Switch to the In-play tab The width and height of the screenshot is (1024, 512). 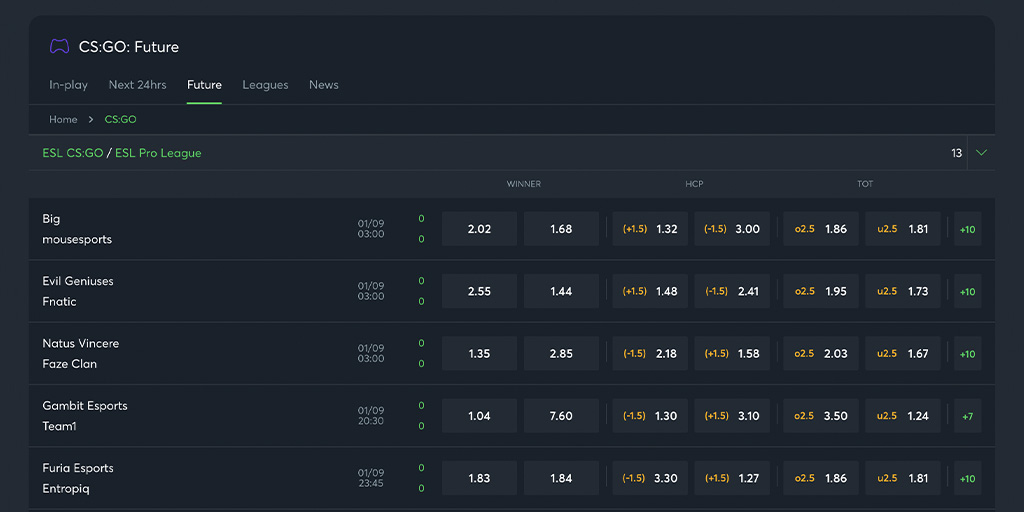click(69, 85)
